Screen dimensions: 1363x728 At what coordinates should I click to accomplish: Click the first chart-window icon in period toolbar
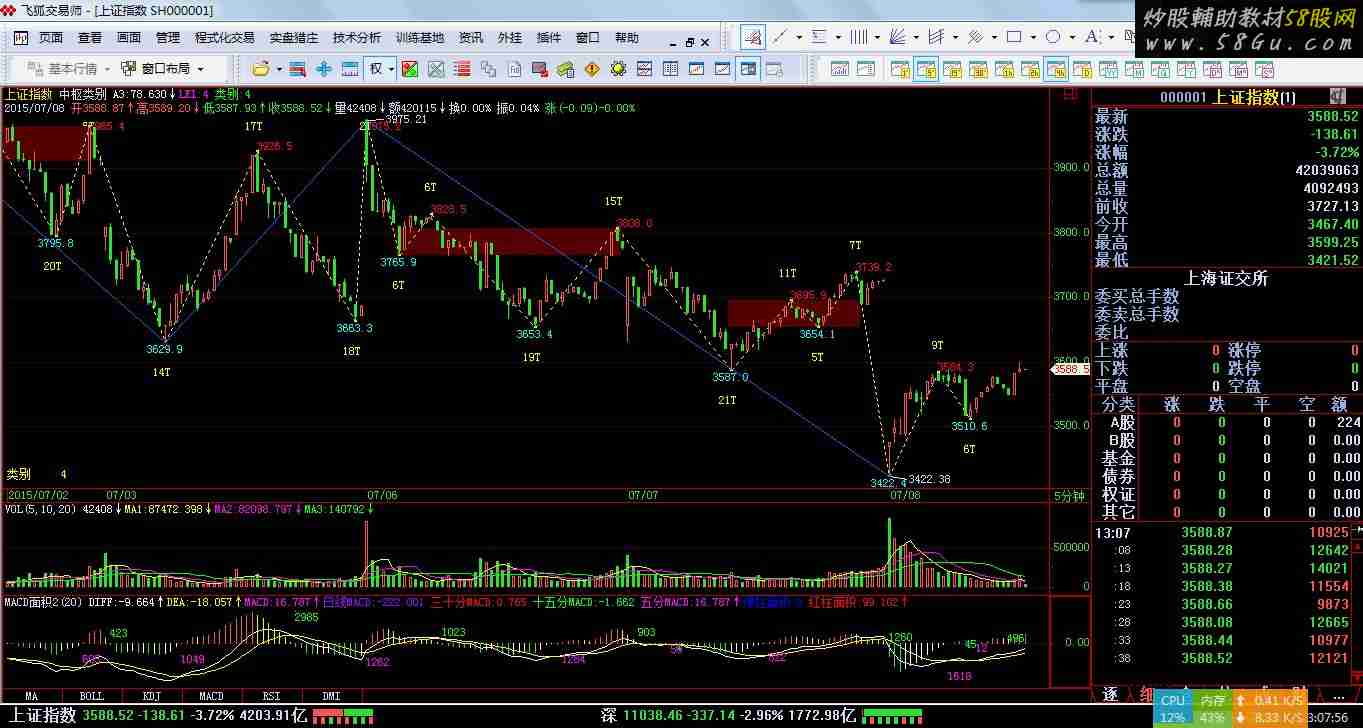tap(840, 69)
